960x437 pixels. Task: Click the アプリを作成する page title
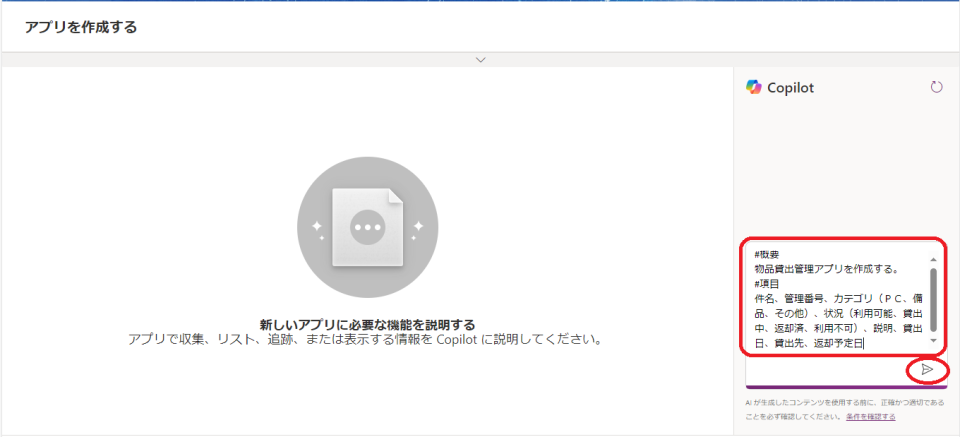81,27
